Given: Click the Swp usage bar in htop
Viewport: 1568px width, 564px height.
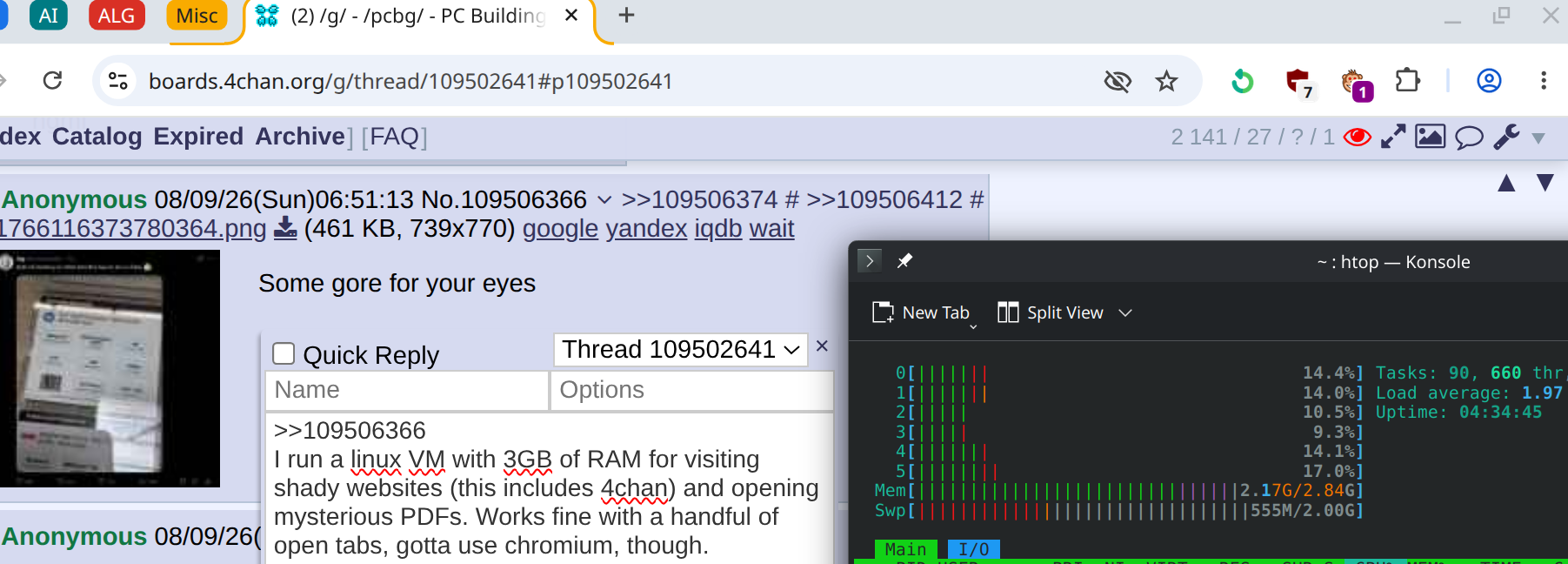Looking at the screenshot, I should tap(1119, 511).
